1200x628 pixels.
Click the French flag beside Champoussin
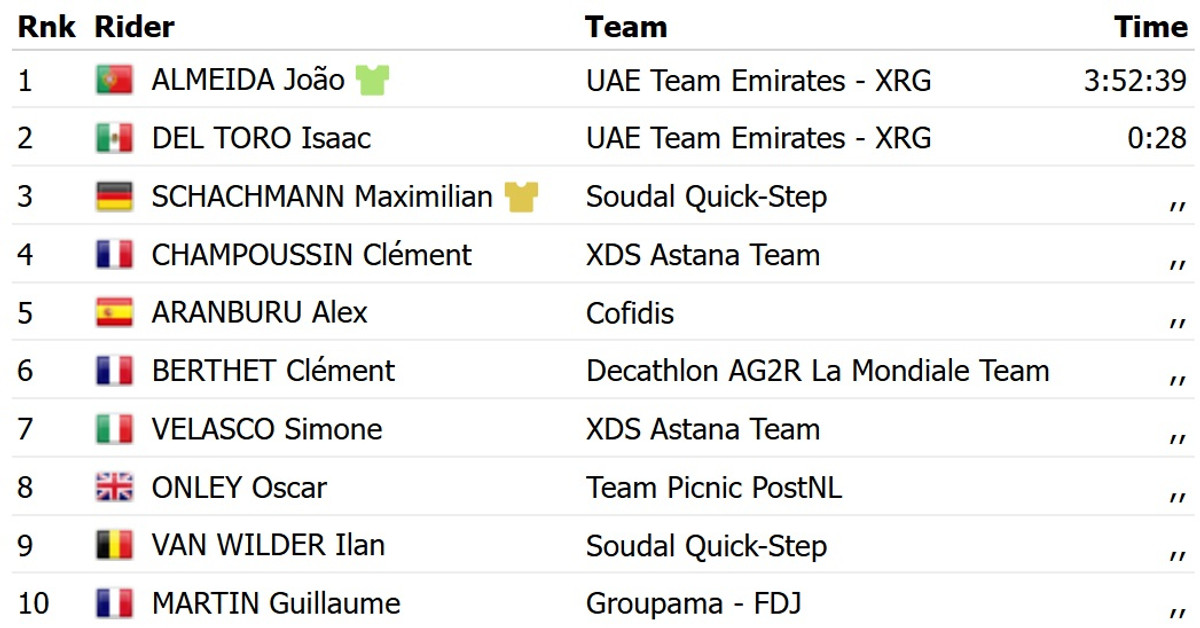coord(114,255)
